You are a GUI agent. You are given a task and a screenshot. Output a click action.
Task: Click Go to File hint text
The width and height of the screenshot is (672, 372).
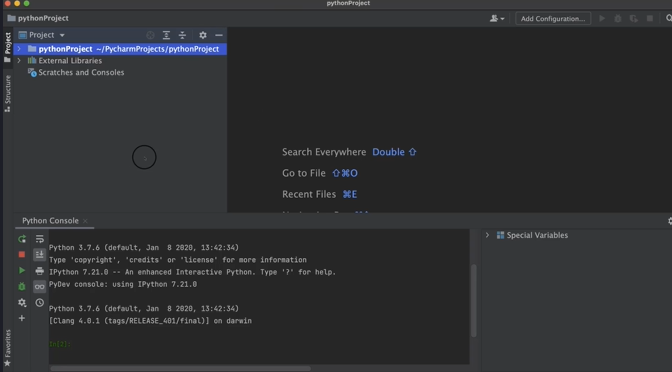click(x=304, y=173)
